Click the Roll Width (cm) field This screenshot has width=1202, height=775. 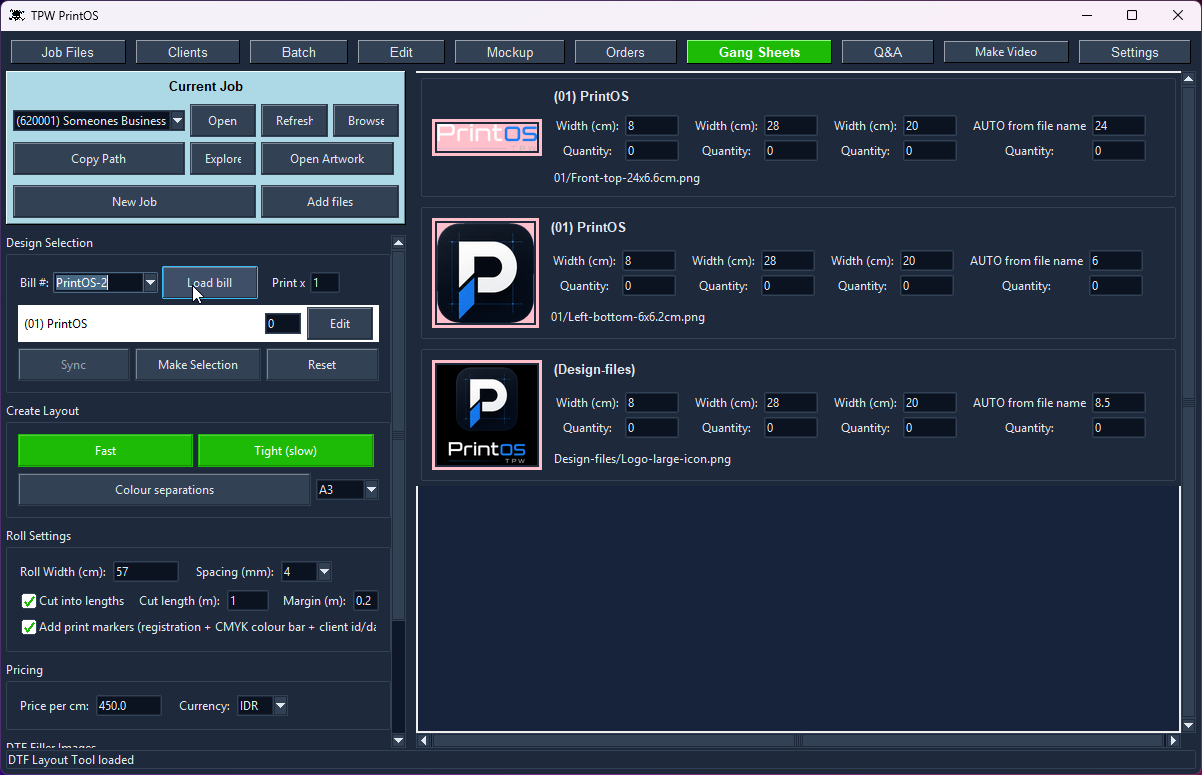(x=146, y=572)
